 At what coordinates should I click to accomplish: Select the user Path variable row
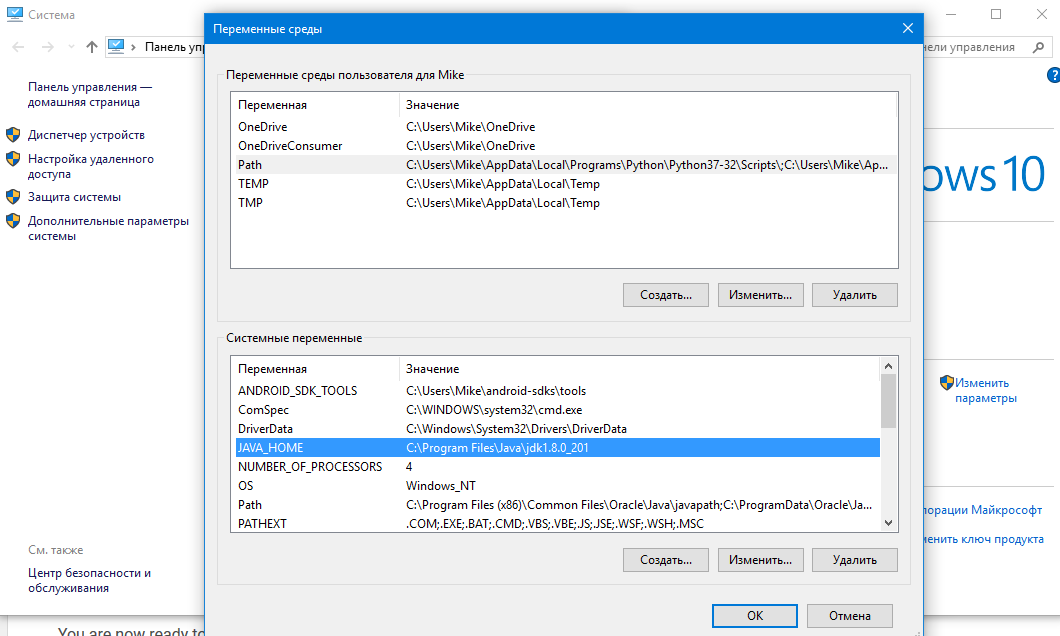tap(563, 165)
